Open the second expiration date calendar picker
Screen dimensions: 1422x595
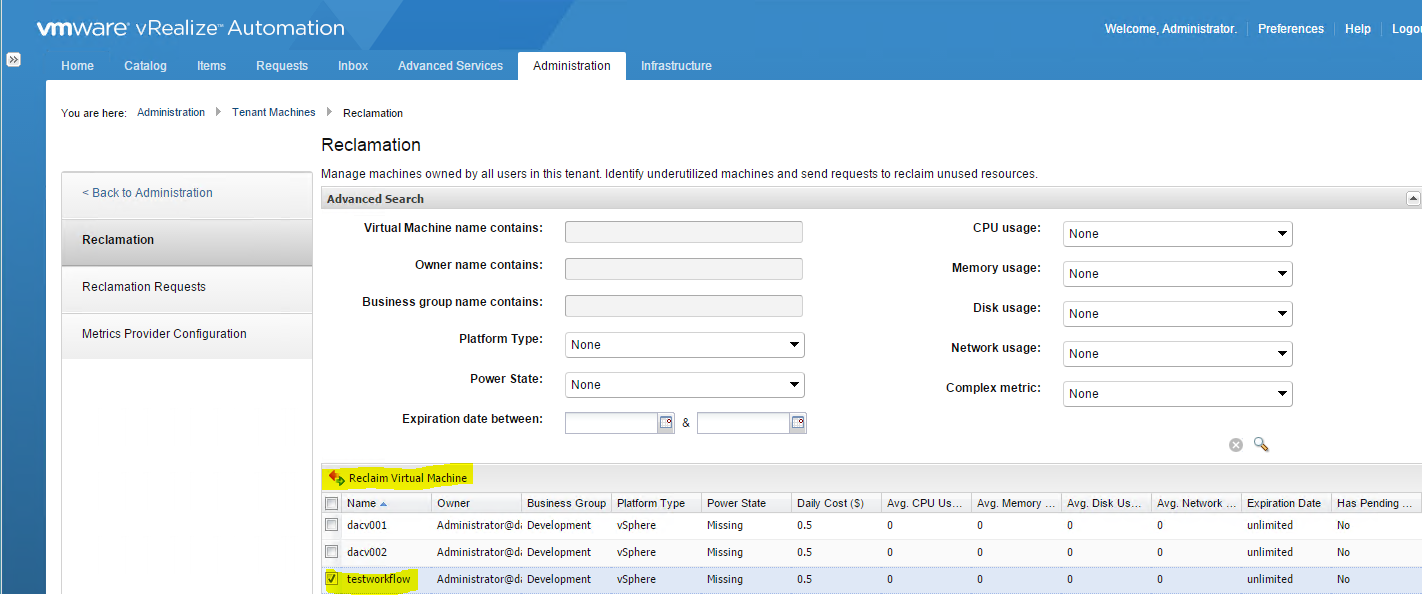tap(798, 423)
